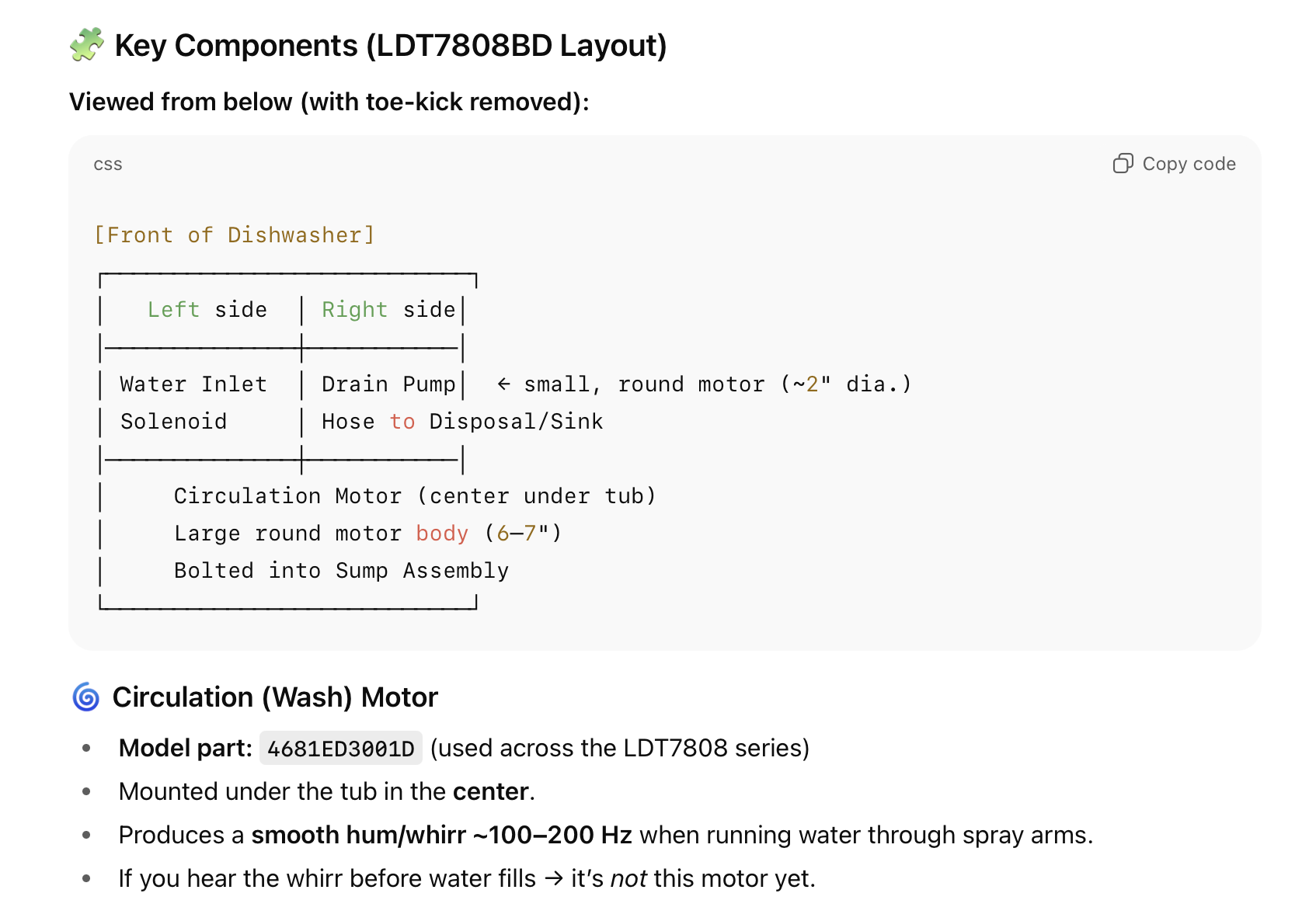
Task: Click the Drain Pump text in diagram
Action: [x=388, y=384]
